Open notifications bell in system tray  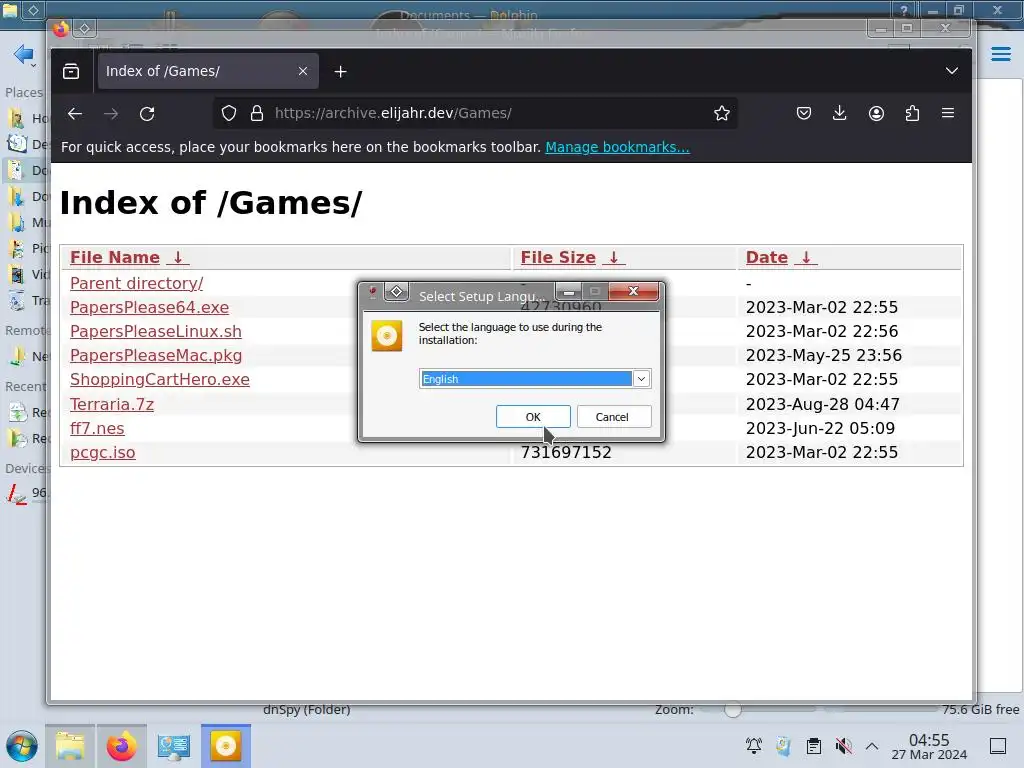[x=754, y=746]
